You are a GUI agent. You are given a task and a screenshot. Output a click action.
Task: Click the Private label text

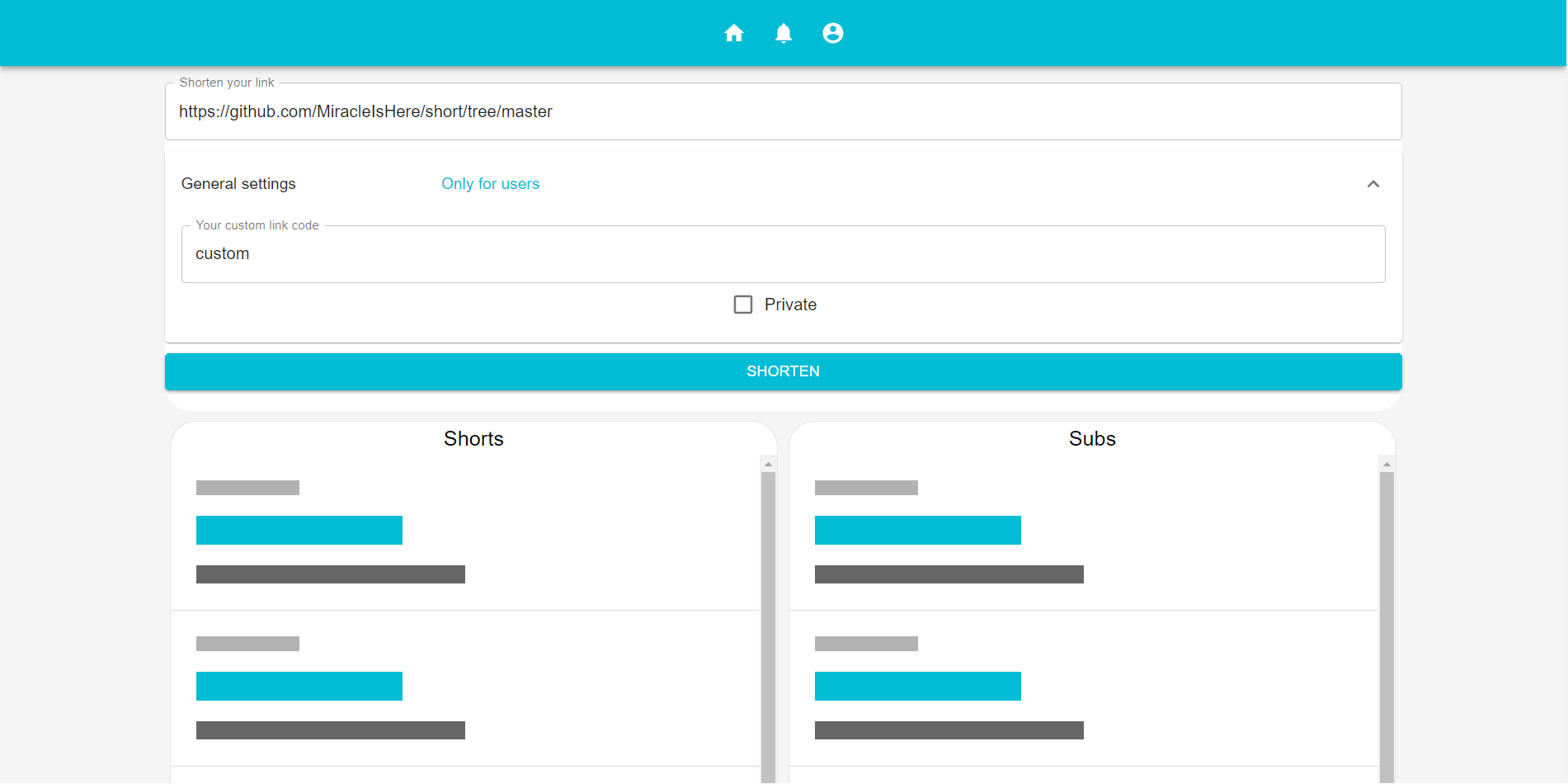[790, 305]
